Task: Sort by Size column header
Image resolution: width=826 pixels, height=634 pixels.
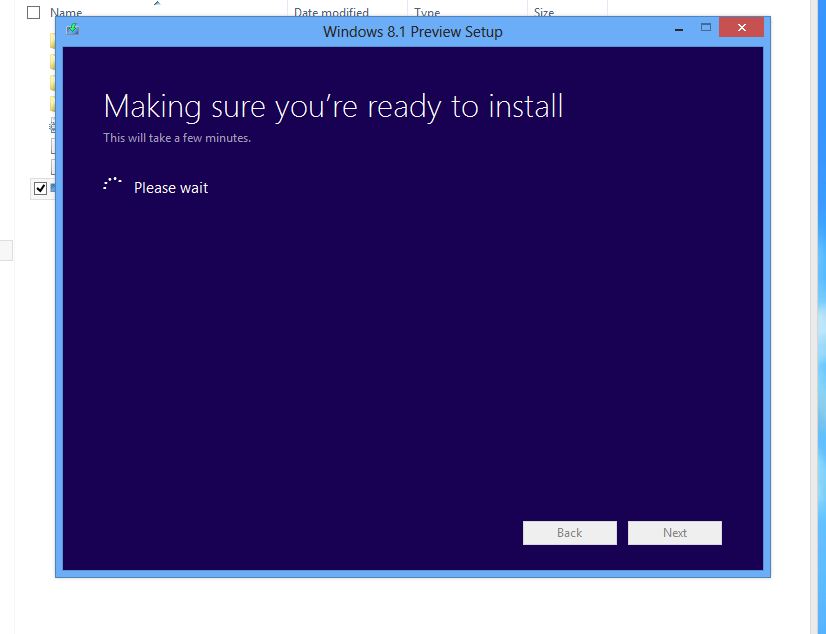Action: 544,12
